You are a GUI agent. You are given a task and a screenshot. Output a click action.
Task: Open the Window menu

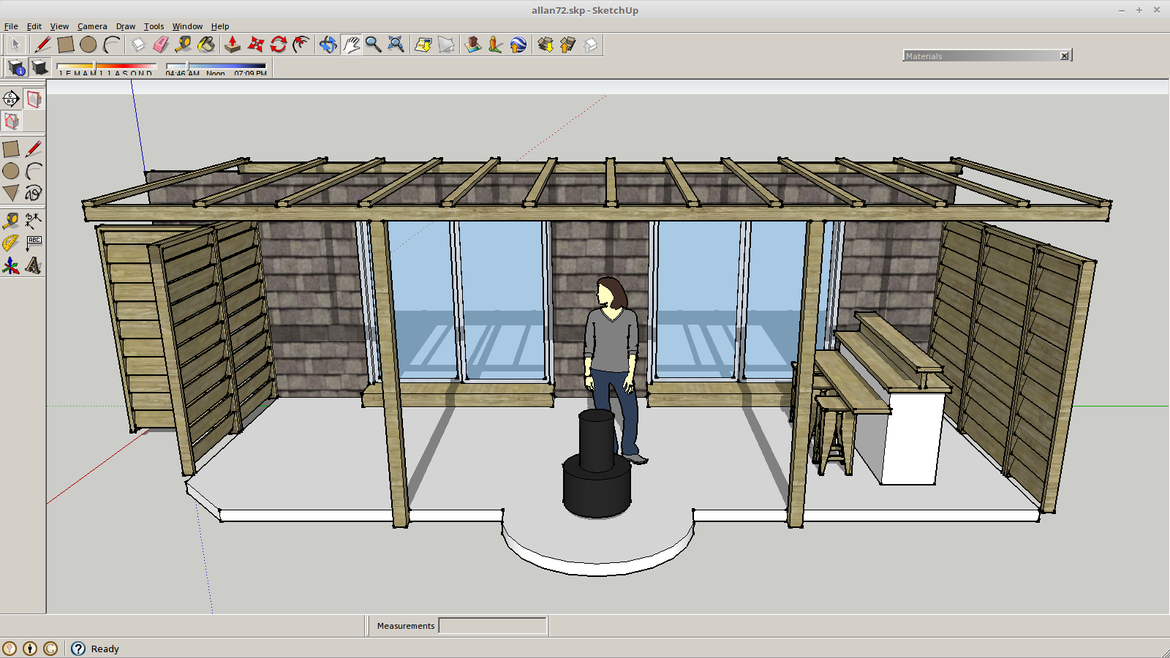click(x=187, y=26)
